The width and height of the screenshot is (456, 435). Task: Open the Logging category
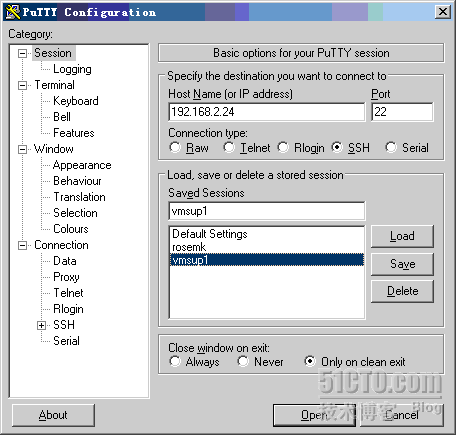point(72,69)
